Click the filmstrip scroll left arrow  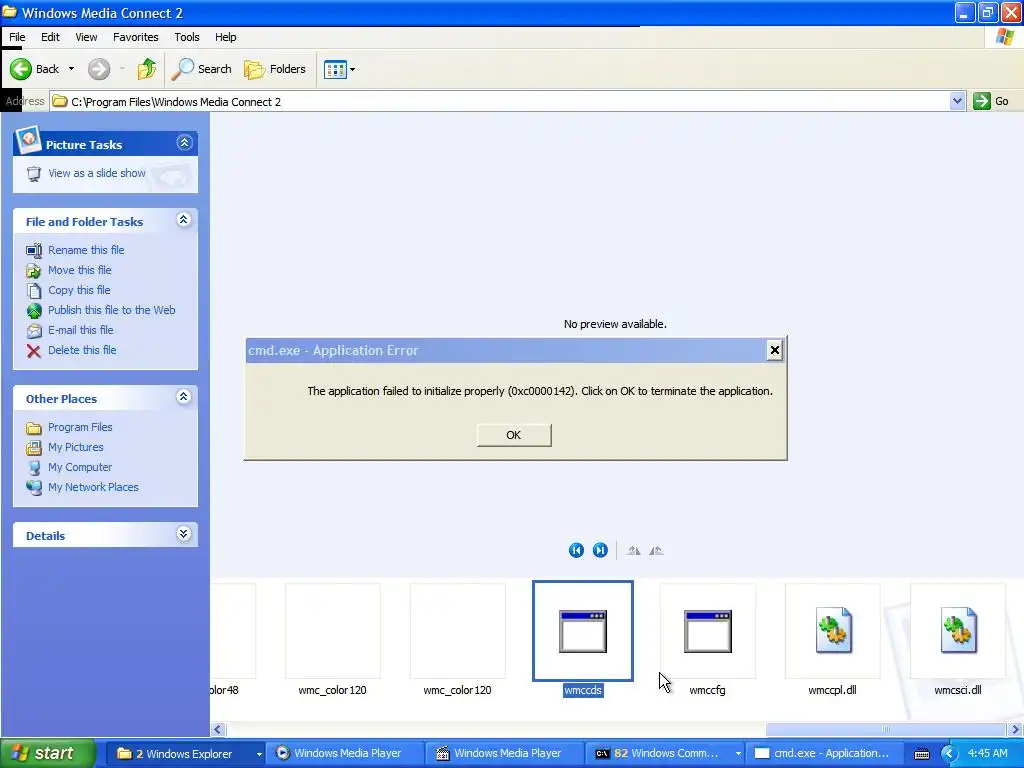[x=218, y=729]
